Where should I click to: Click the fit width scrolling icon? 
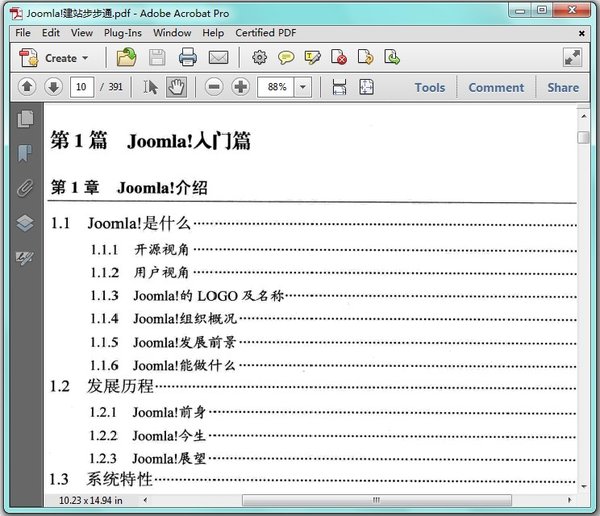pyautogui.click(x=339, y=87)
